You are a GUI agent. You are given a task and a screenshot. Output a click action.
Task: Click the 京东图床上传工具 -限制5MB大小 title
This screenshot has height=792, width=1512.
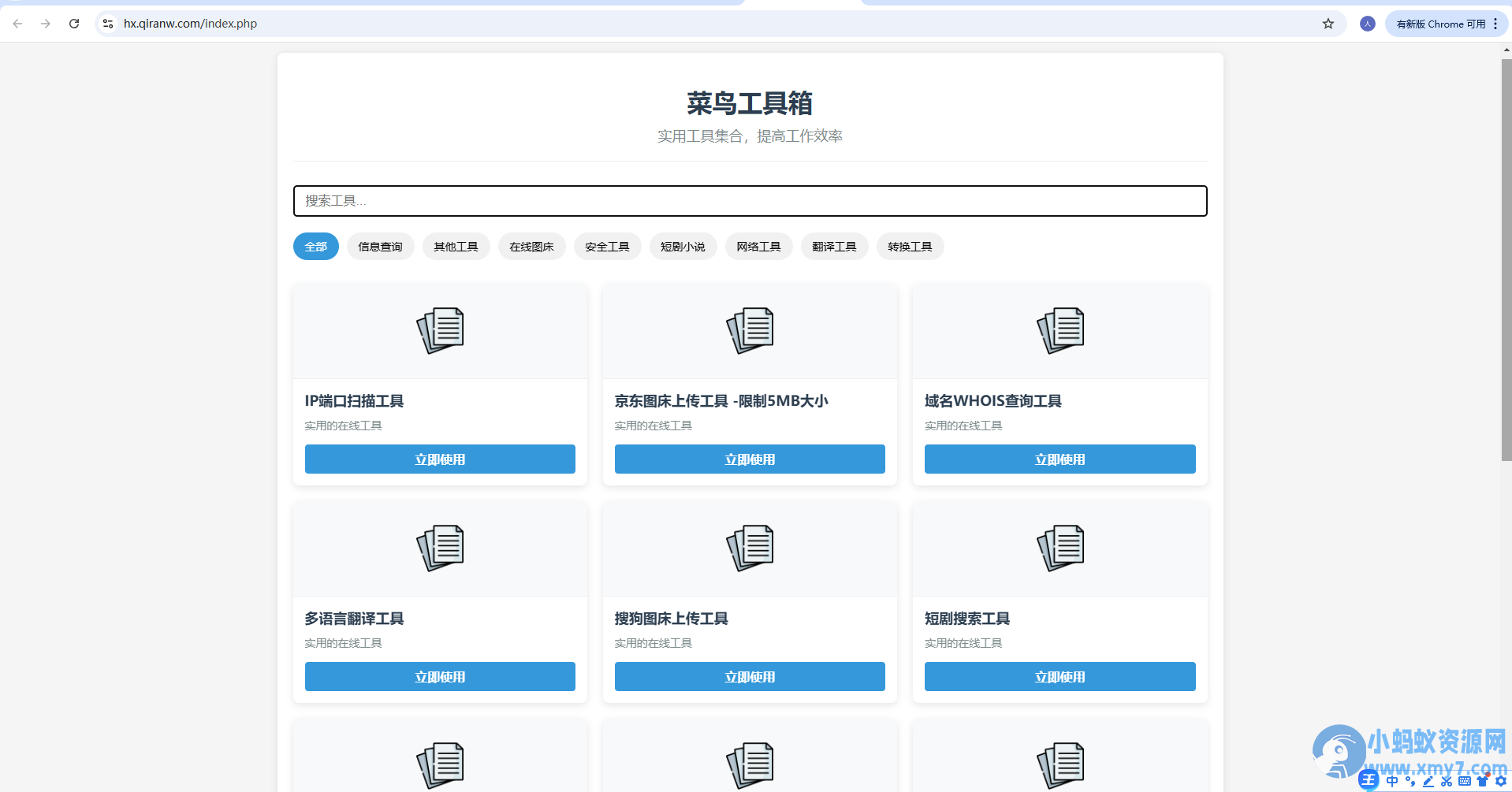click(721, 401)
